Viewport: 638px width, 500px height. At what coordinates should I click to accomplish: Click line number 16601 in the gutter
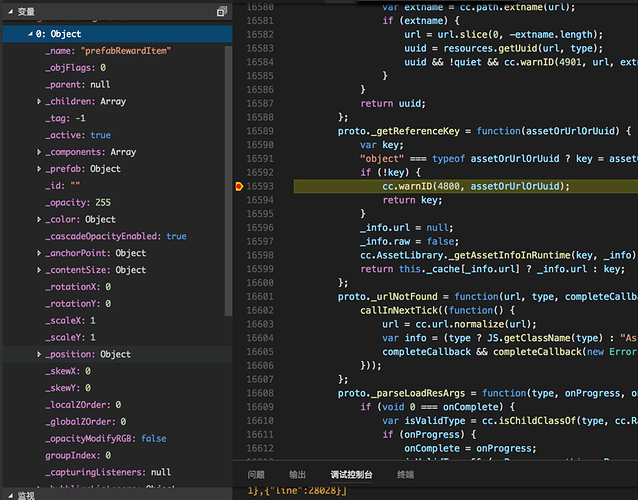click(x=259, y=296)
